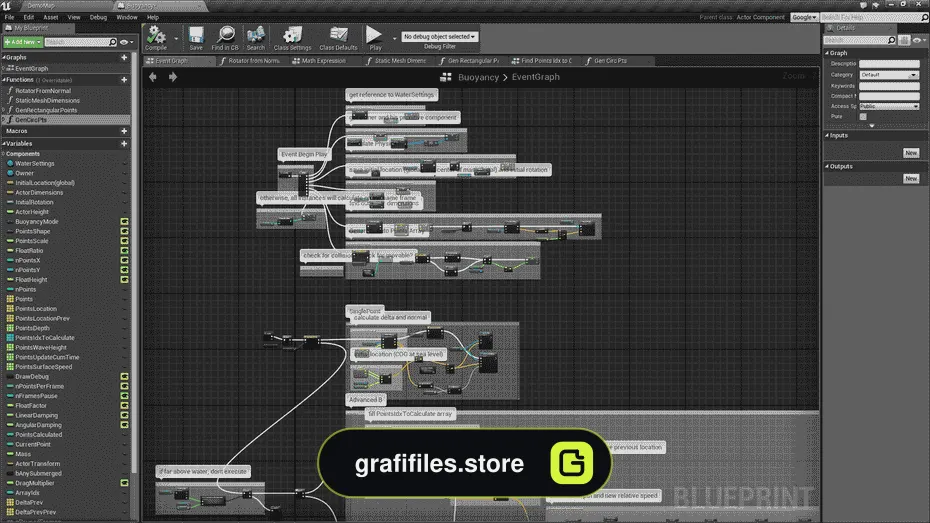Open the File menu
This screenshot has height=523, width=930.
click(x=9, y=17)
